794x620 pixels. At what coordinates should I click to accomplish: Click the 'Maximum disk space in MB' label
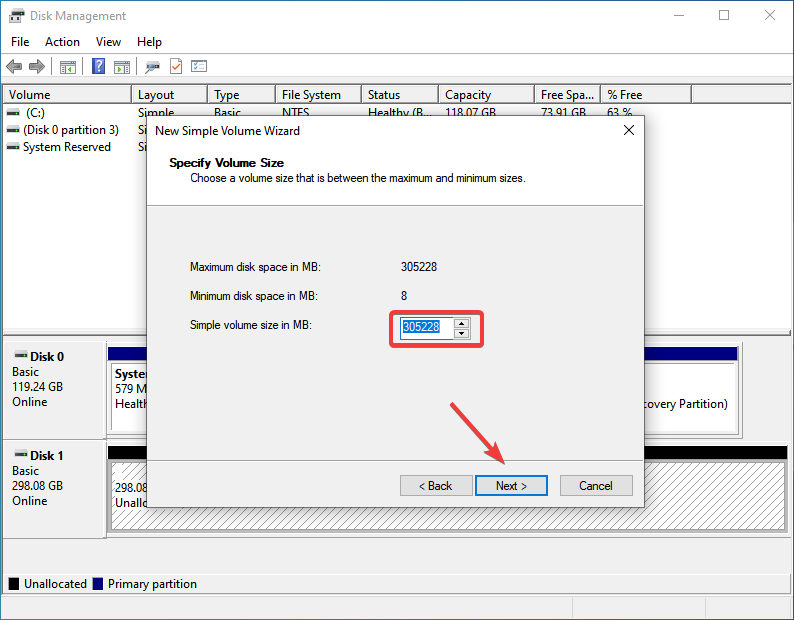[x=255, y=267]
